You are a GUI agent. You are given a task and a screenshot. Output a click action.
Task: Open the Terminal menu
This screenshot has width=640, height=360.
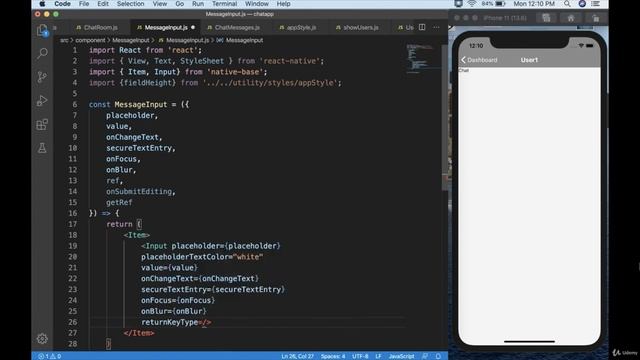[x=224, y=4]
